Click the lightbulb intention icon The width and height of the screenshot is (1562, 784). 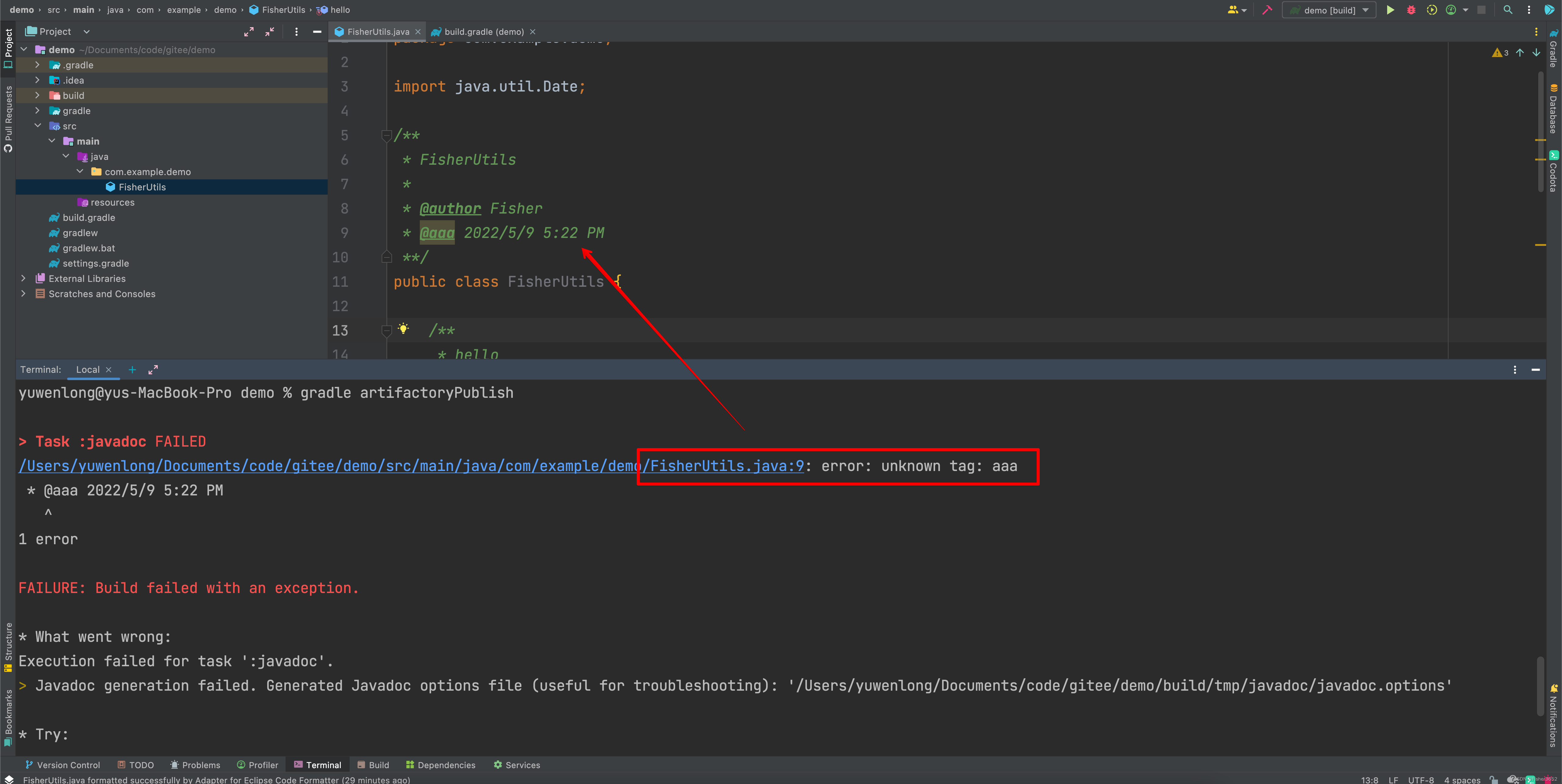pyautogui.click(x=403, y=329)
